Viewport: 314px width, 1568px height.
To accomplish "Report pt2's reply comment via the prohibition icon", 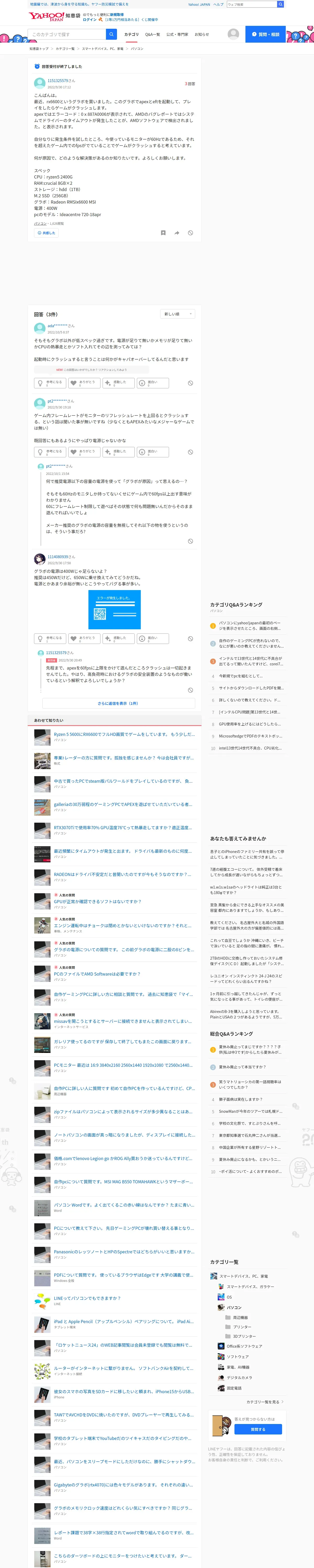I will (x=190, y=541).
